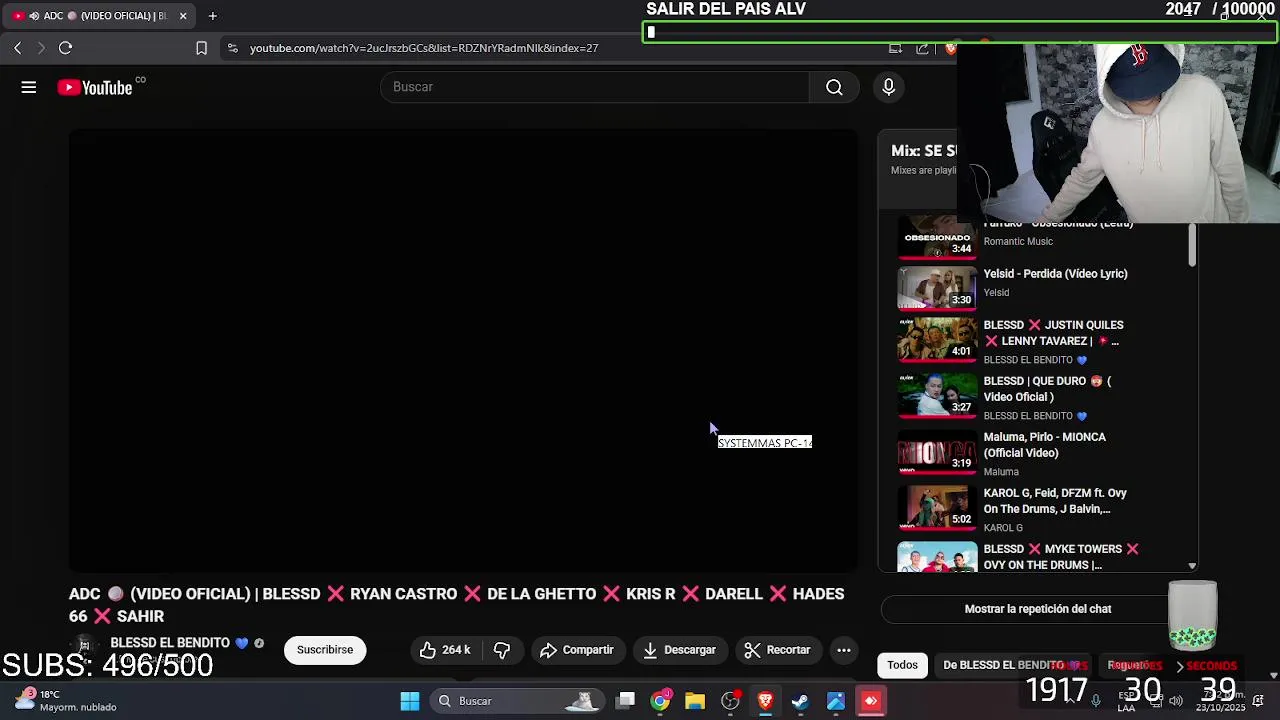Play BLESSD | QUE DURO Video Oficial
Image resolution: width=1280 pixels, height=720 pixels.
pyautogui.click(x=1047, y=389)
